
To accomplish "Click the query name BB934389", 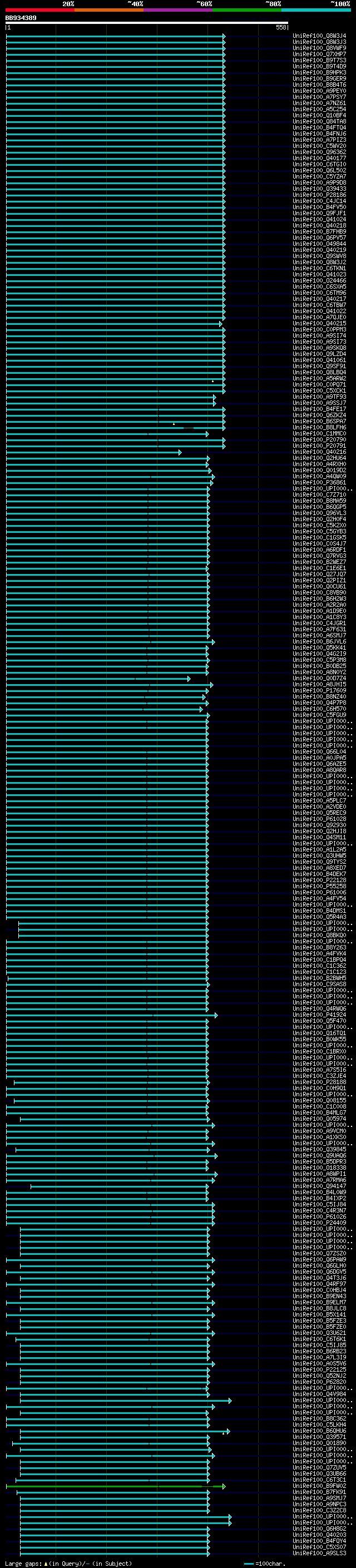I will coord(21,18).
